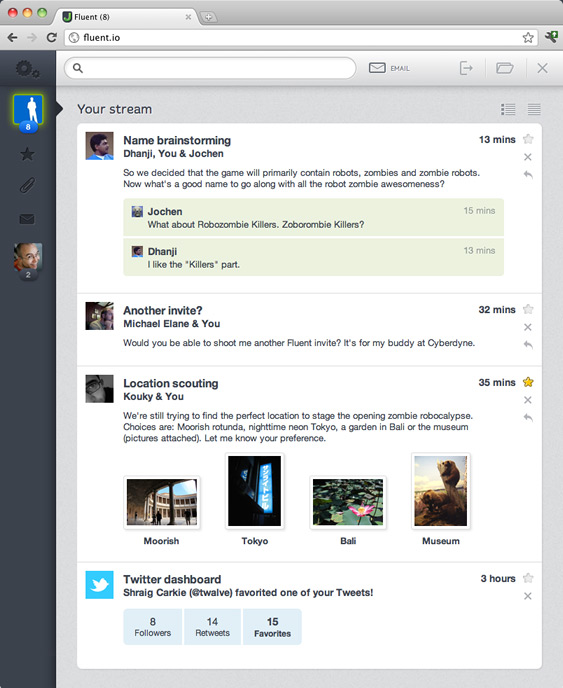Open the Twitter dashboard title
The image size is (563, 688).
(172, 579)
